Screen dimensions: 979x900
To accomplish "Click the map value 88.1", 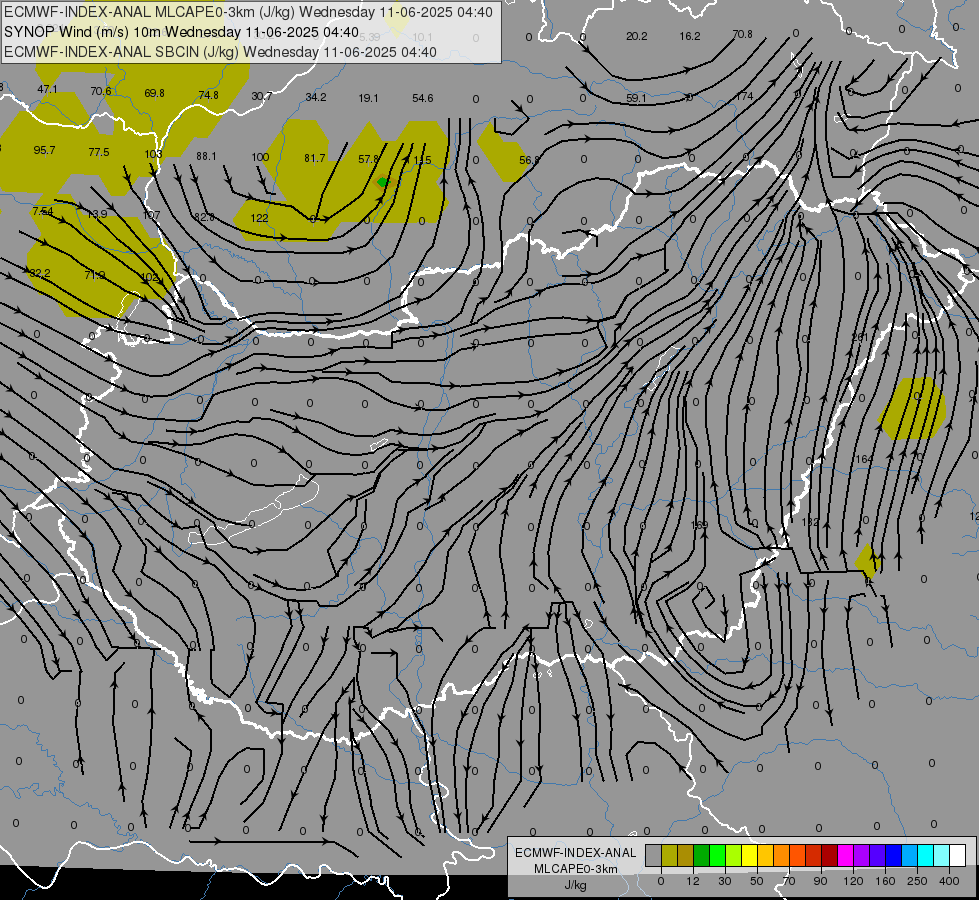I will point(206,156).
